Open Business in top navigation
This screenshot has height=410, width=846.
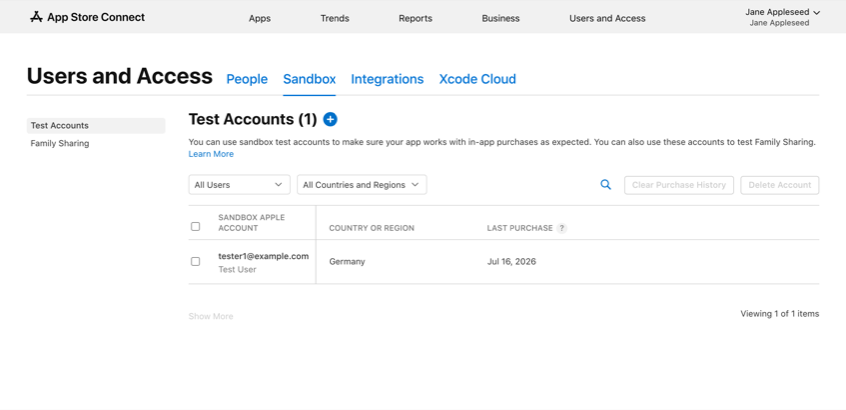[501, 18]
